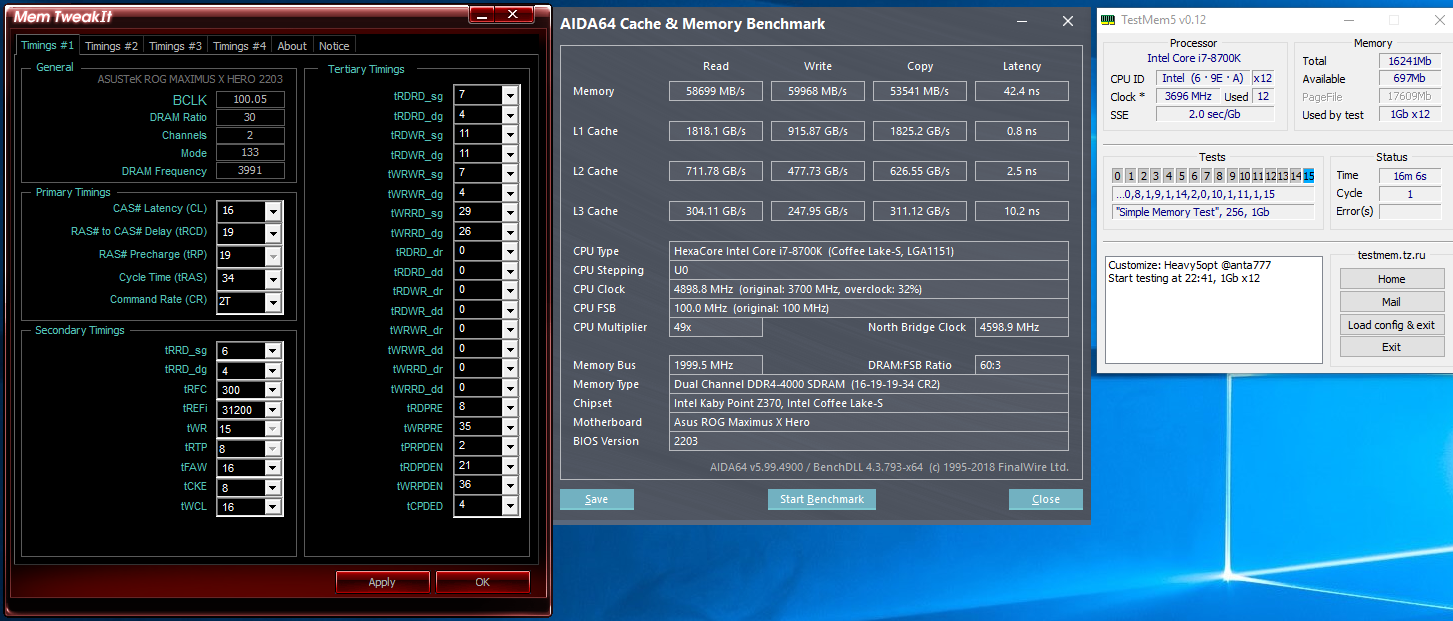Expand tWRPRE dropdown
1453x621 pixels.
(x=510, y=427)
